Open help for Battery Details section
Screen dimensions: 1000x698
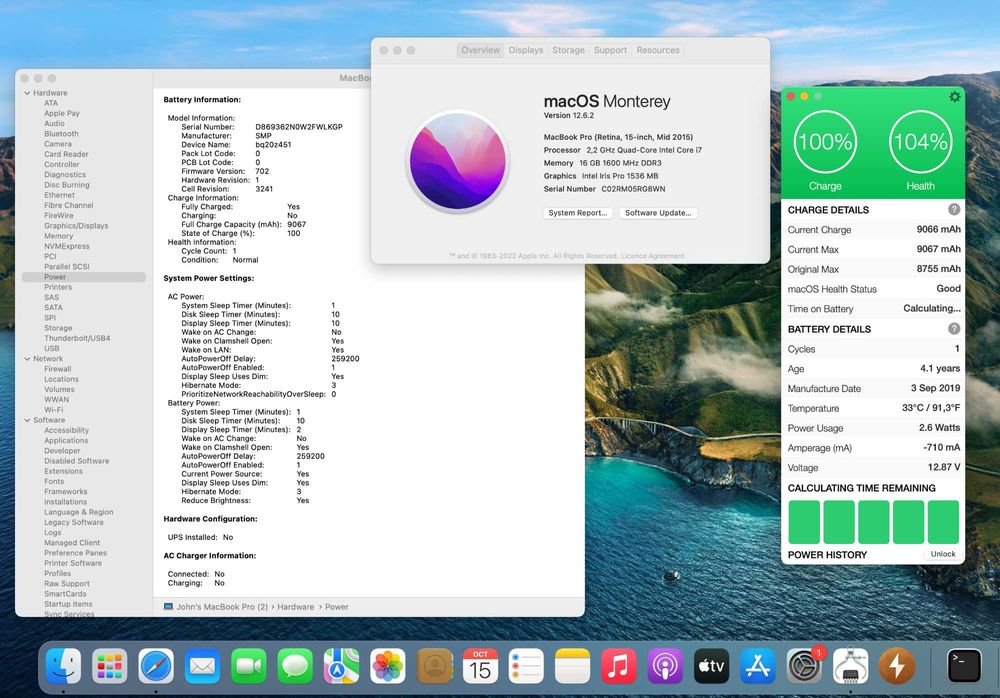(x=954, y=329)
